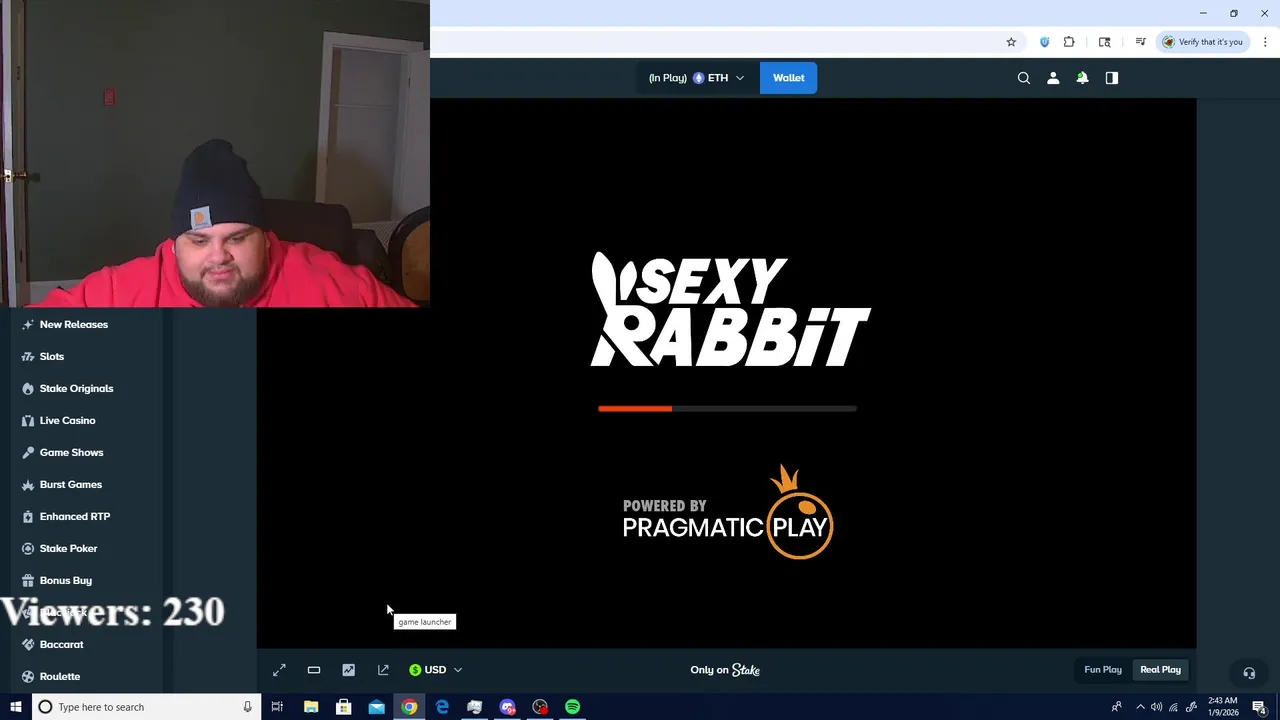Image resolution: width=1280 pixels, height=720 pixels.
Task: Open Roulette in the sidebar
Action: pos(59,676)
